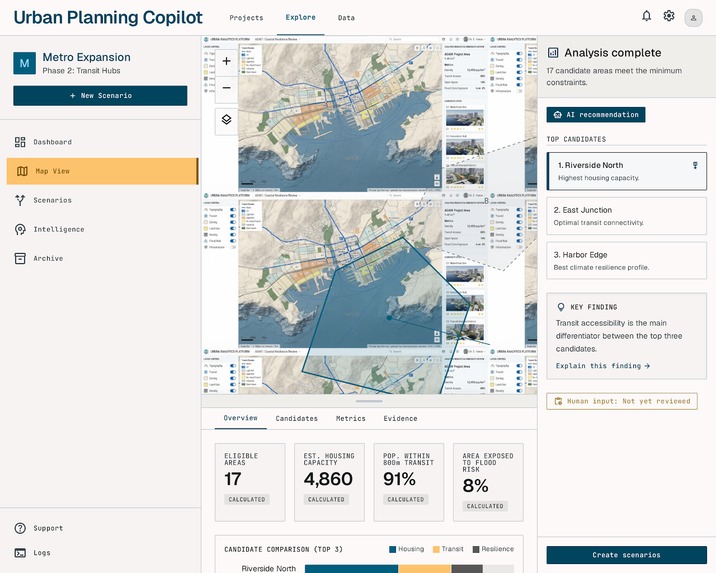Create a New Scenario

point(100,95)
